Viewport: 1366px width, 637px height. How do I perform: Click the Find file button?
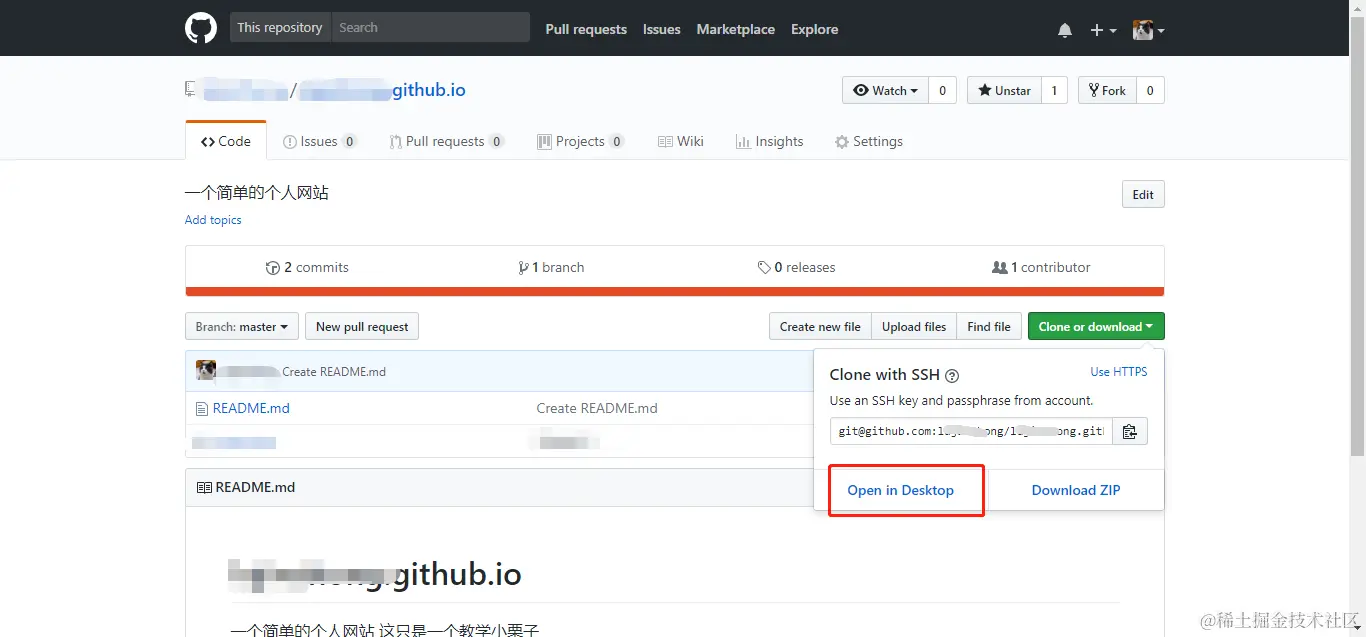coord(989,326)
